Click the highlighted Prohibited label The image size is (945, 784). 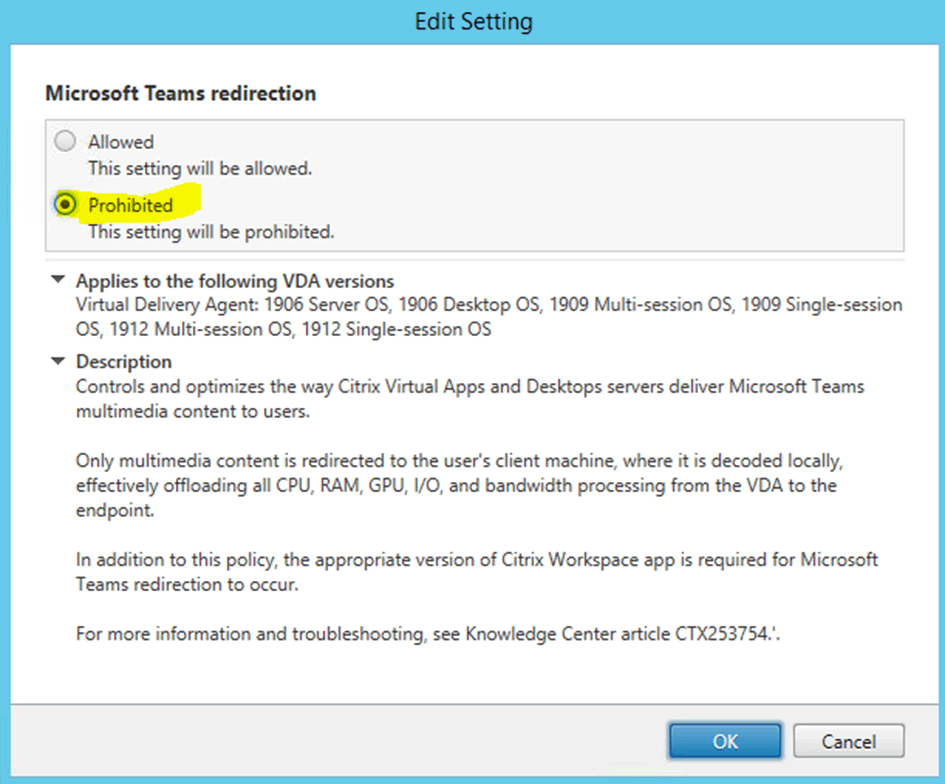(130, 205)
